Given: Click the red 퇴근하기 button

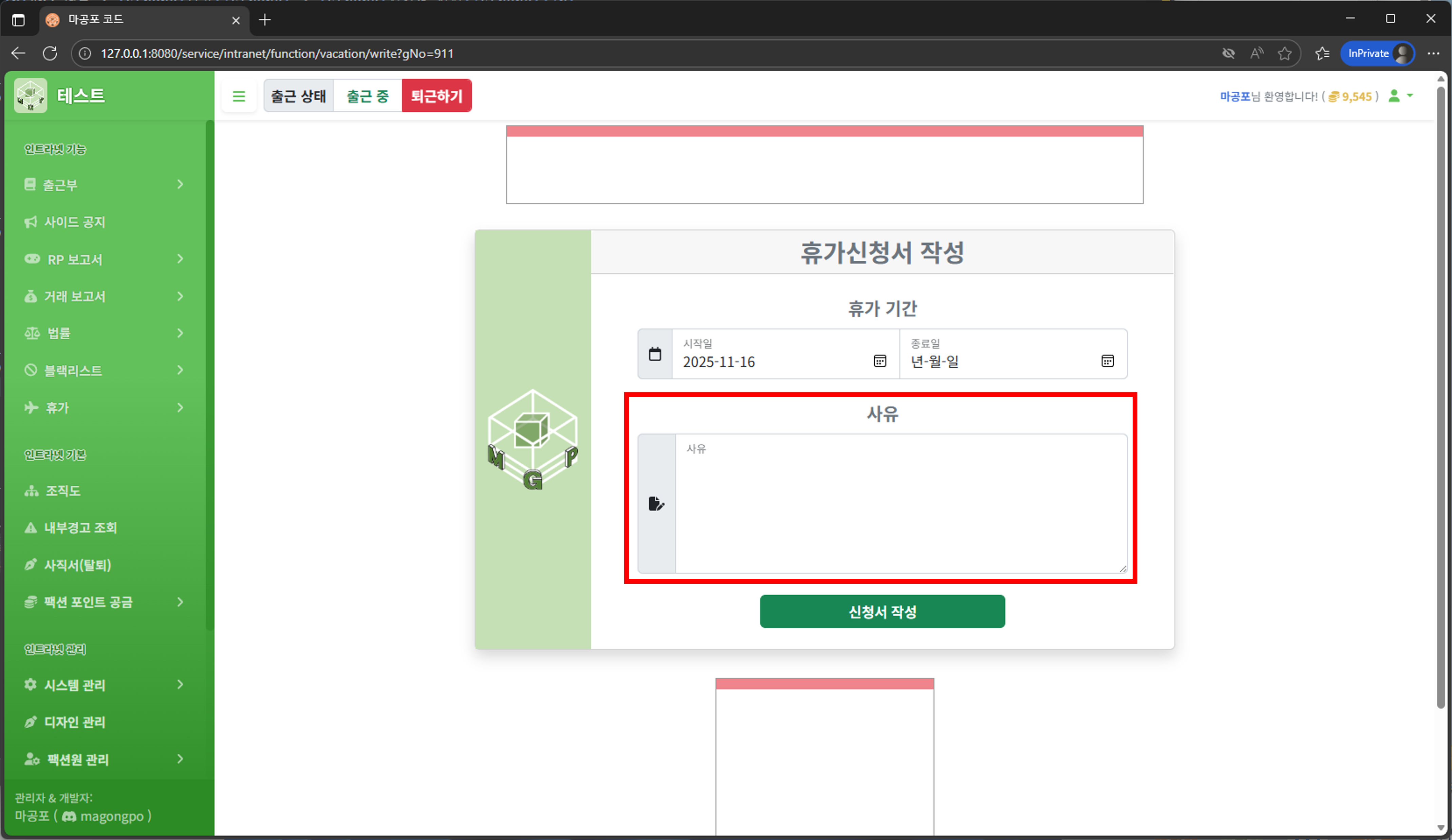Looking at the screenshot, I should click(437, 96).
